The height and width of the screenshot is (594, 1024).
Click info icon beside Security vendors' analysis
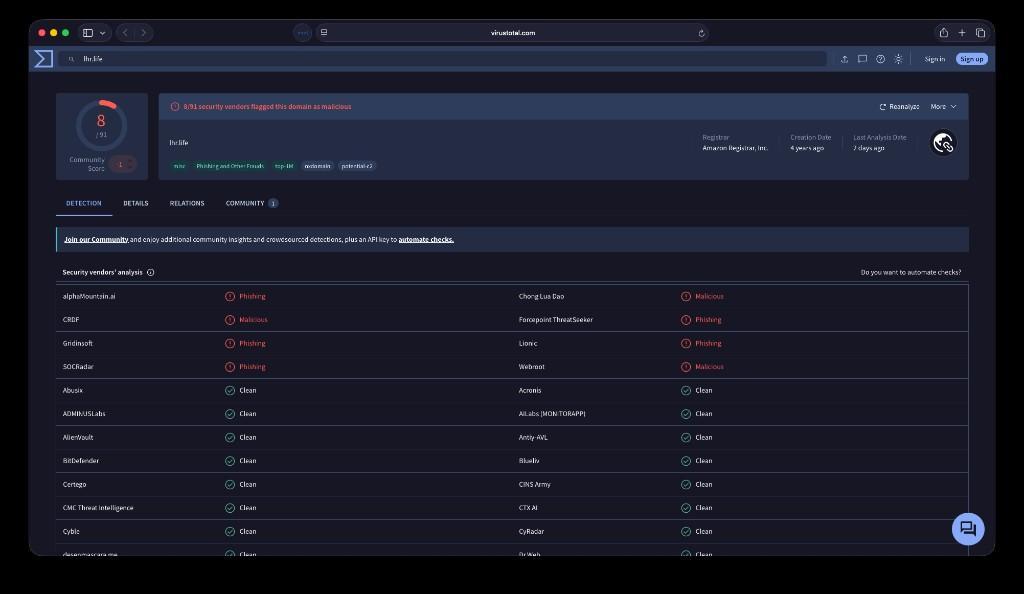pyautogui.click(x=151, y=272)
